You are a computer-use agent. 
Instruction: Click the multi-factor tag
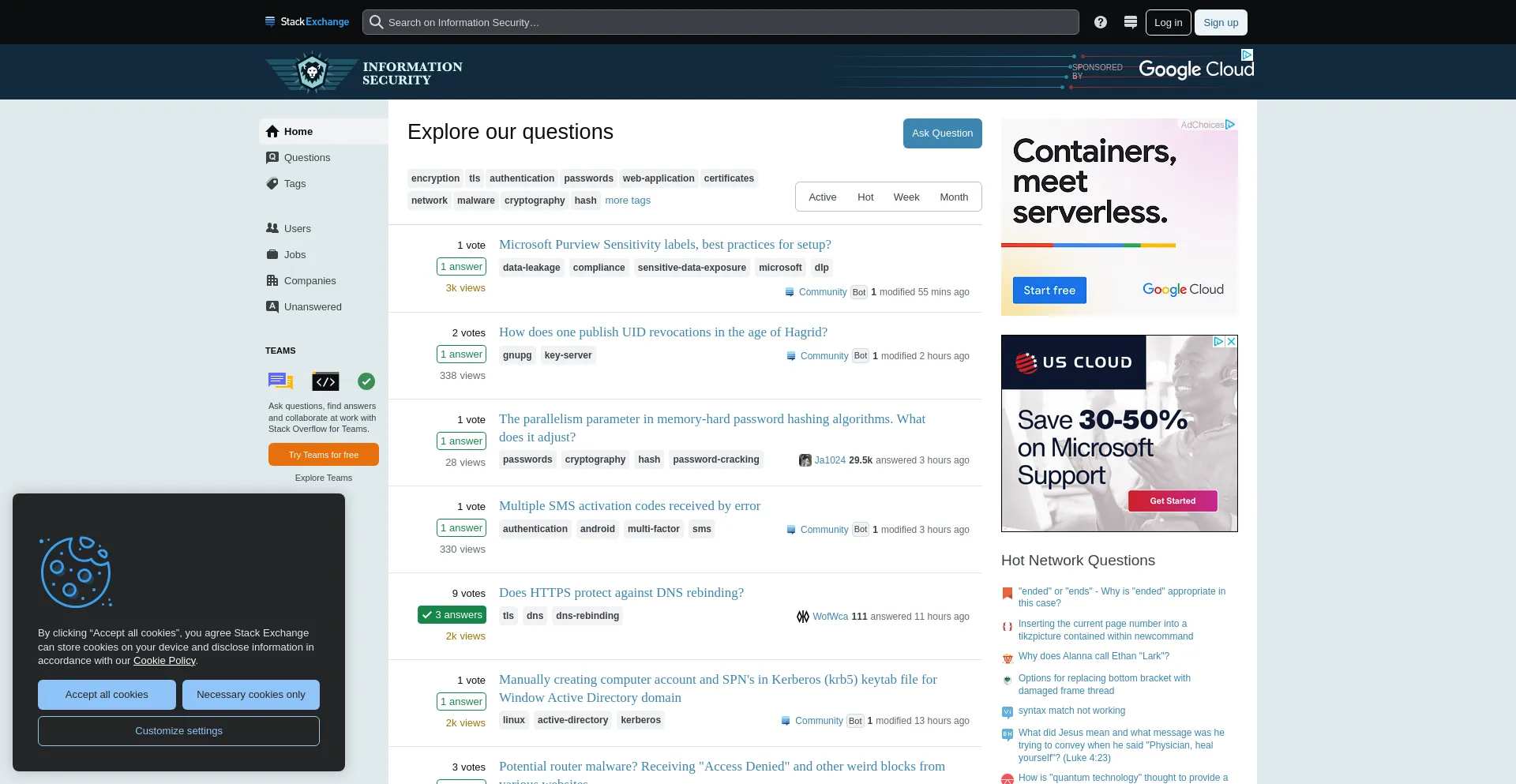(x=654, y=529)
